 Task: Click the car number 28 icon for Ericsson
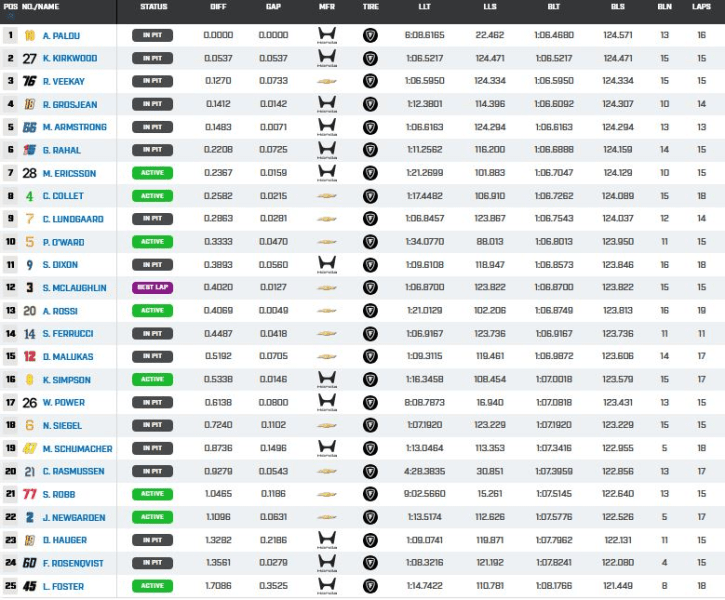tap(30, 173)
